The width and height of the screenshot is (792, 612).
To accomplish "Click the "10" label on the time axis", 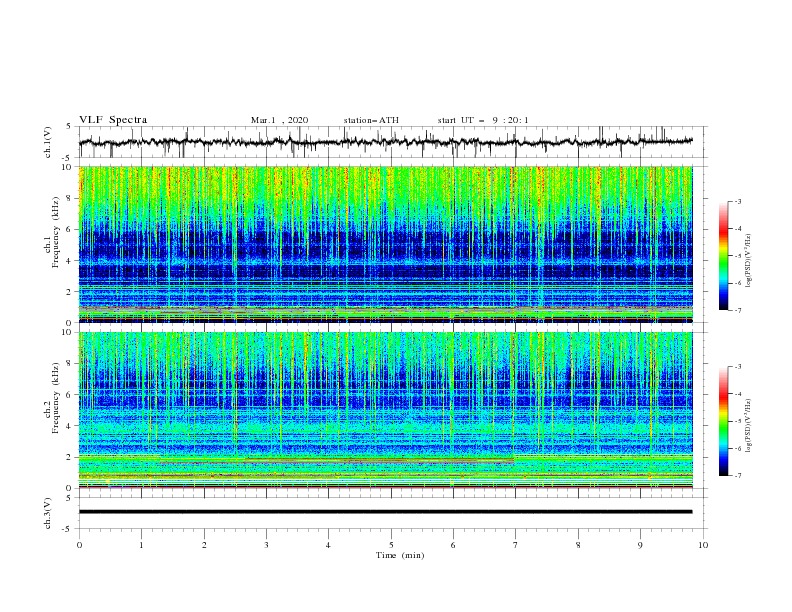I will [x=703, y=545].
